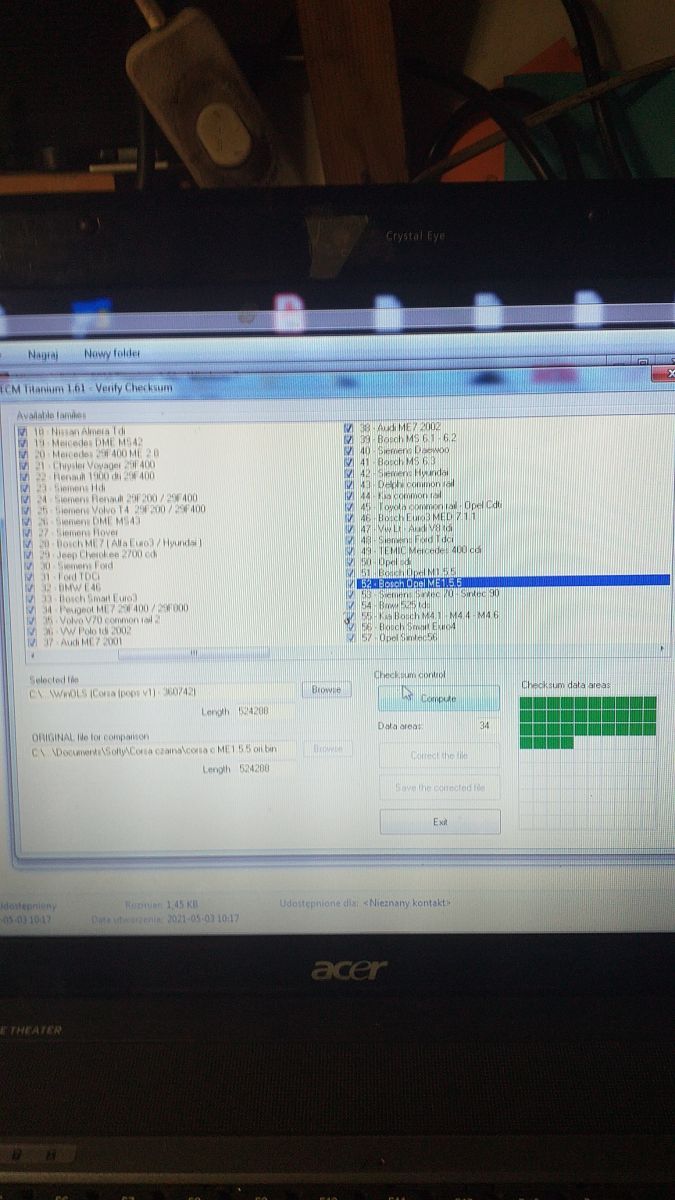
Task: Select '39 - Bosch MS 6.1 - 6.2' row
Action: coord(408,438)
